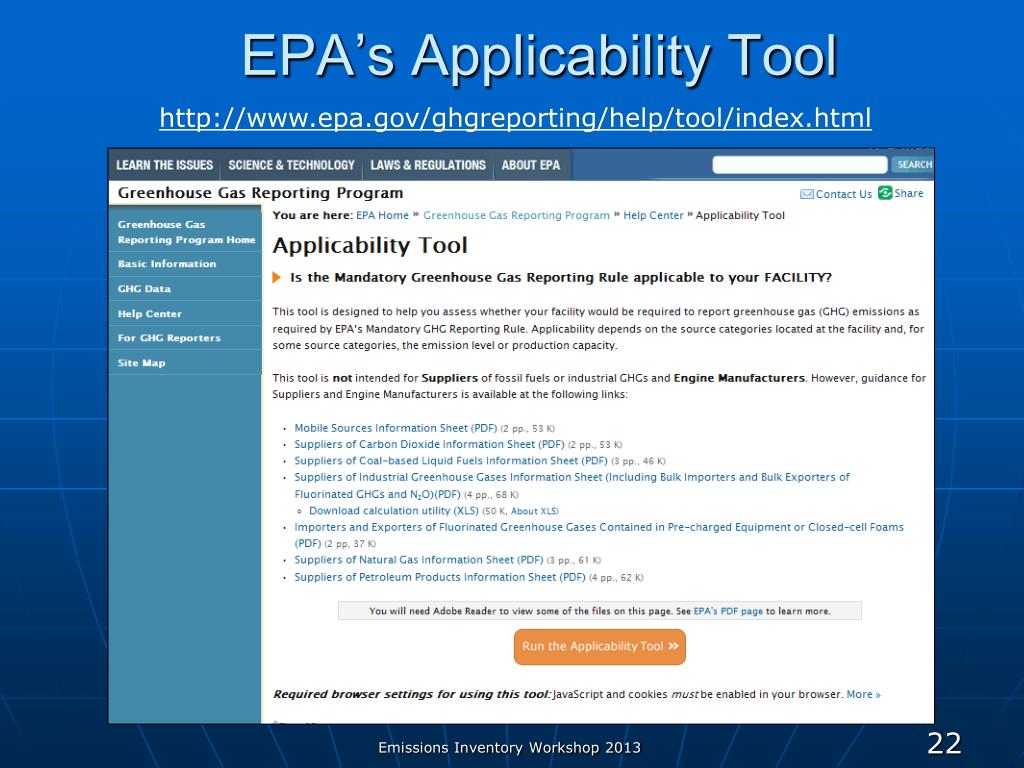
Task: Open Greenhouse Gas Reporting Program breadcrumb
Action: click(516, 216)
